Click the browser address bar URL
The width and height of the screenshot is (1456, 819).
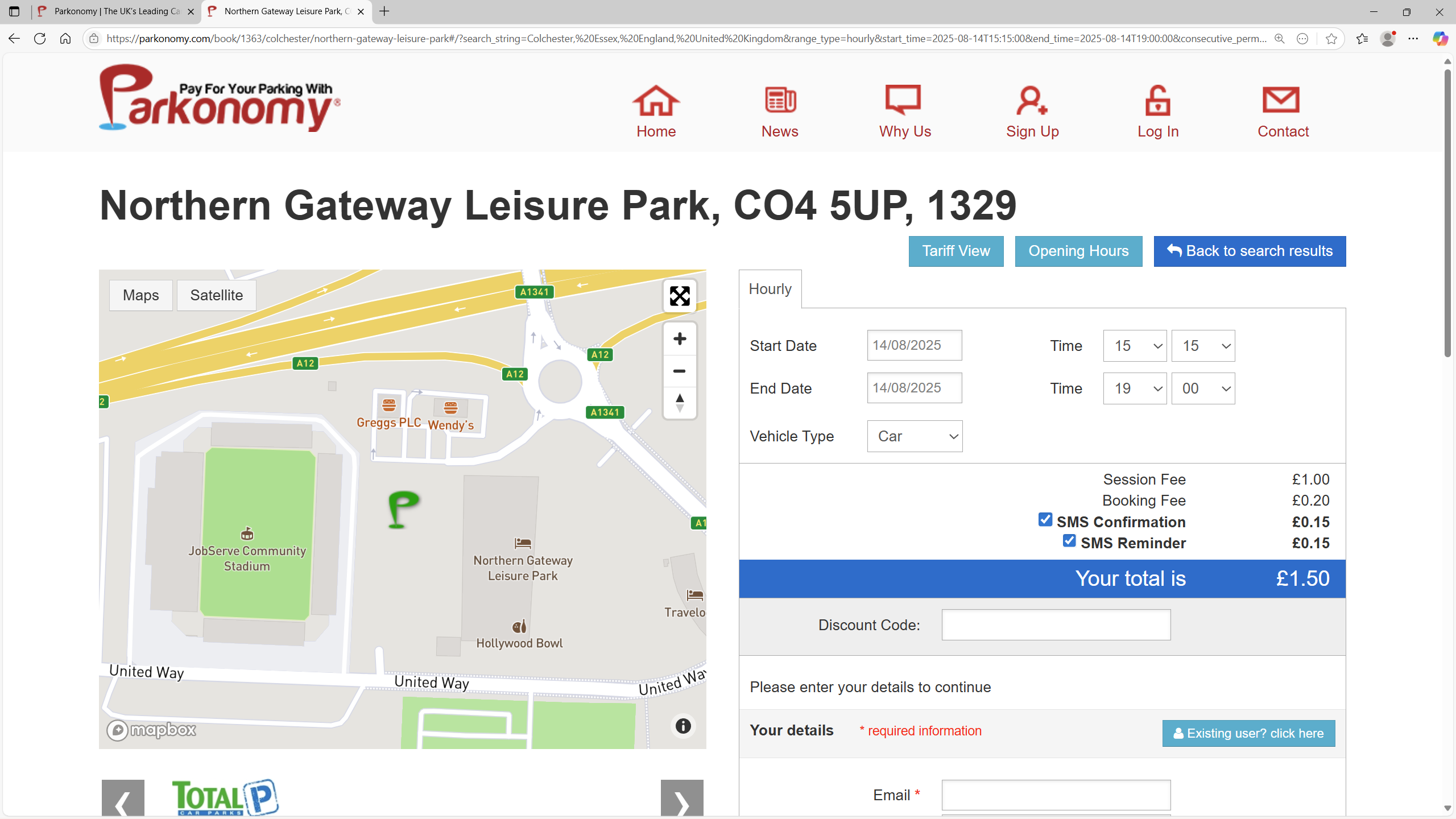686,39
